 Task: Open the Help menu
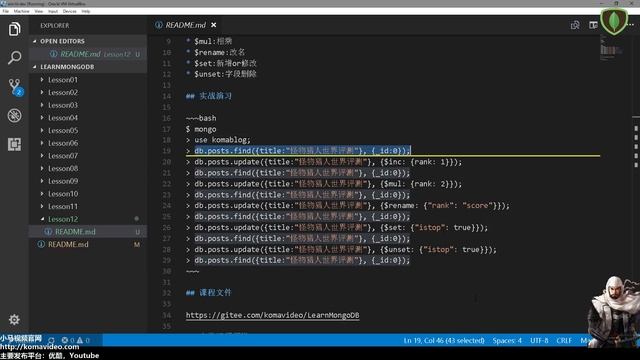point(86,11)
